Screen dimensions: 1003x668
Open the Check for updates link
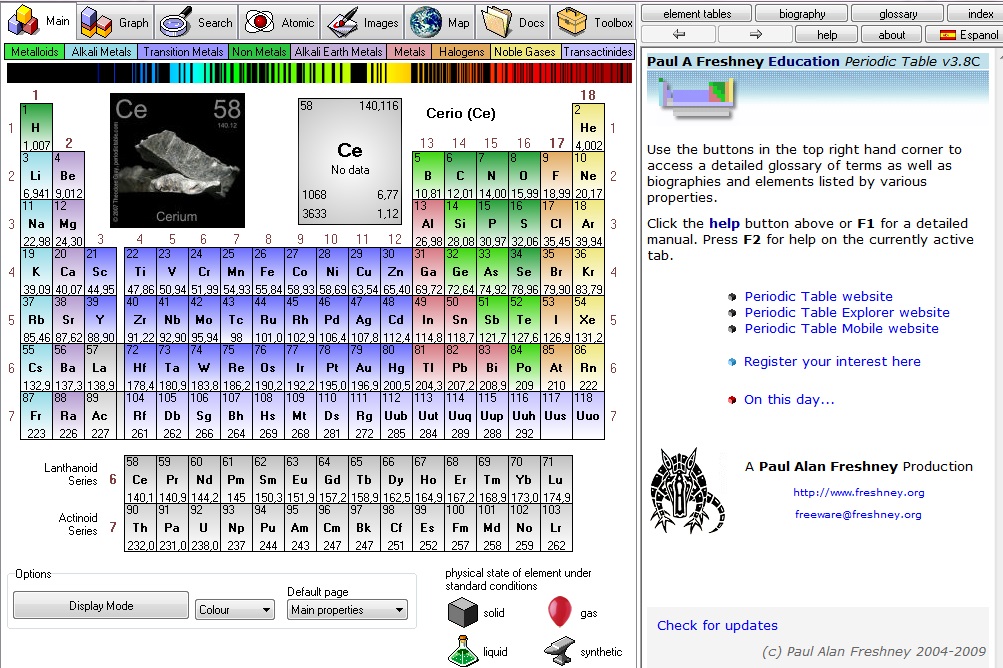[x=717, y=625]
